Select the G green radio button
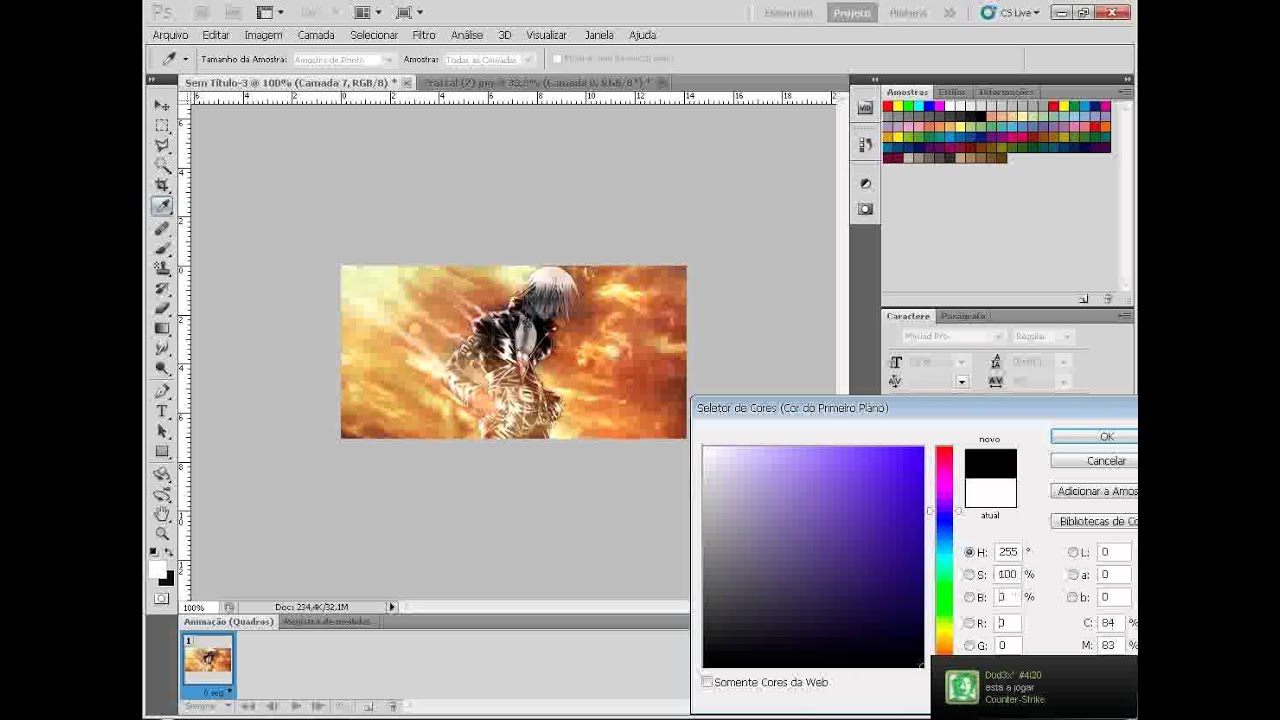 (969, 646)
